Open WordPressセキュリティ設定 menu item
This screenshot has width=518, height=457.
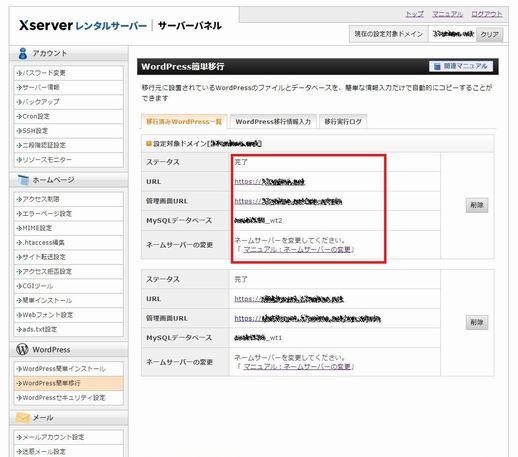click(x=69, y=398)
